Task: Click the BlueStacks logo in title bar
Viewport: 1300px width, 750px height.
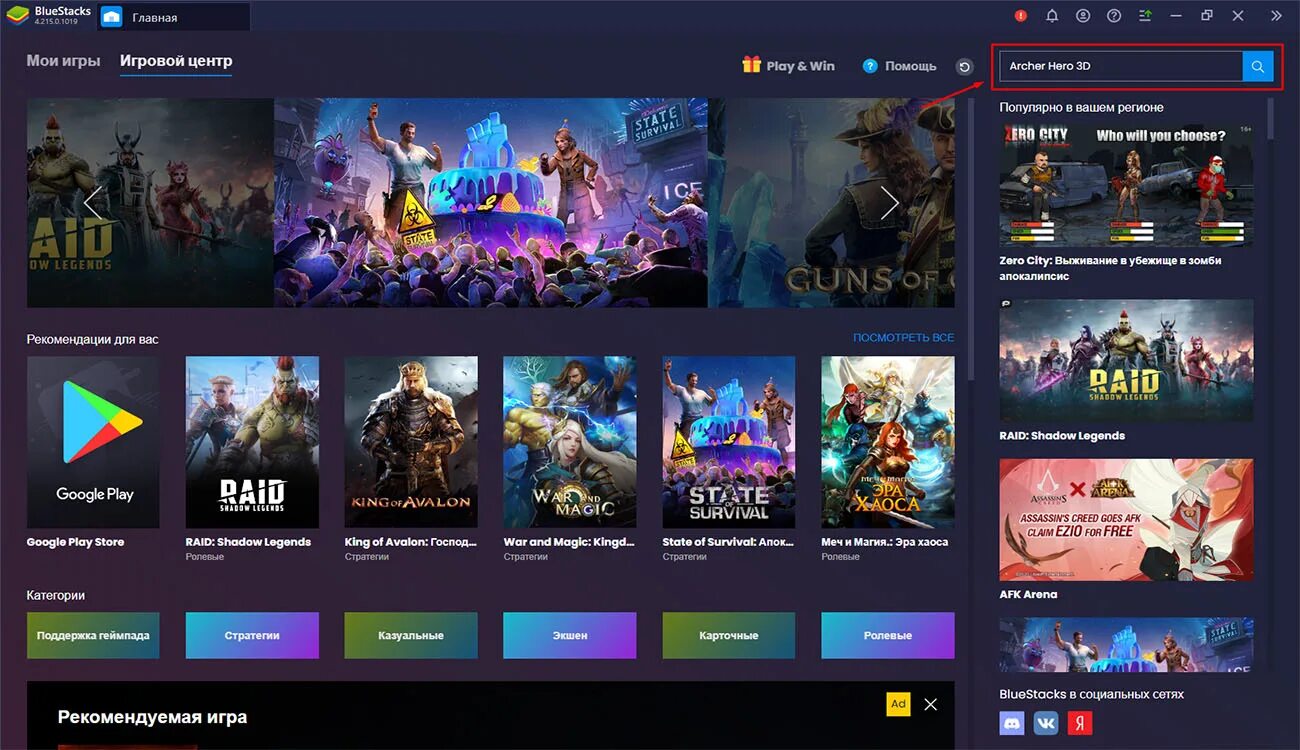Action: 17,16
